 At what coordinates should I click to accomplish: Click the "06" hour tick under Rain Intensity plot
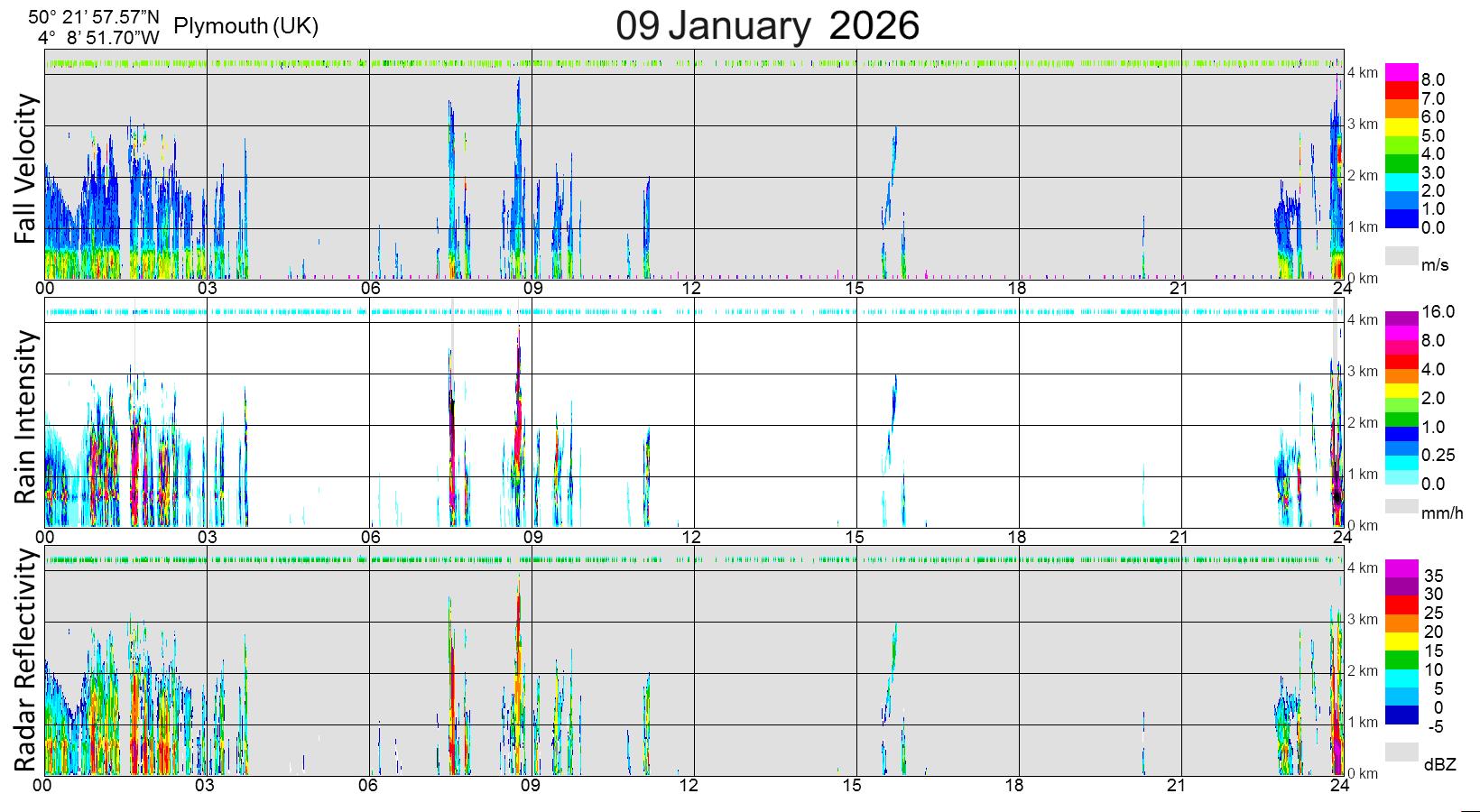point(369,536)
